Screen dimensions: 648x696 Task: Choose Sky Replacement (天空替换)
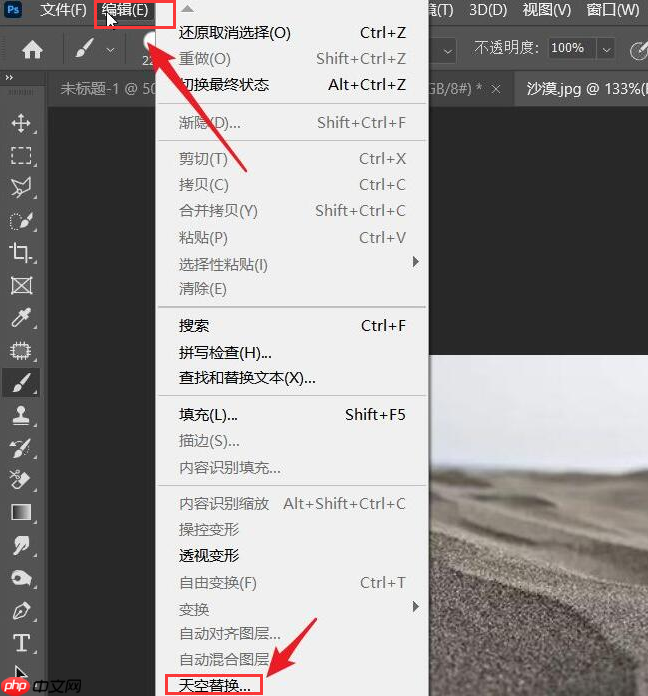214,685
